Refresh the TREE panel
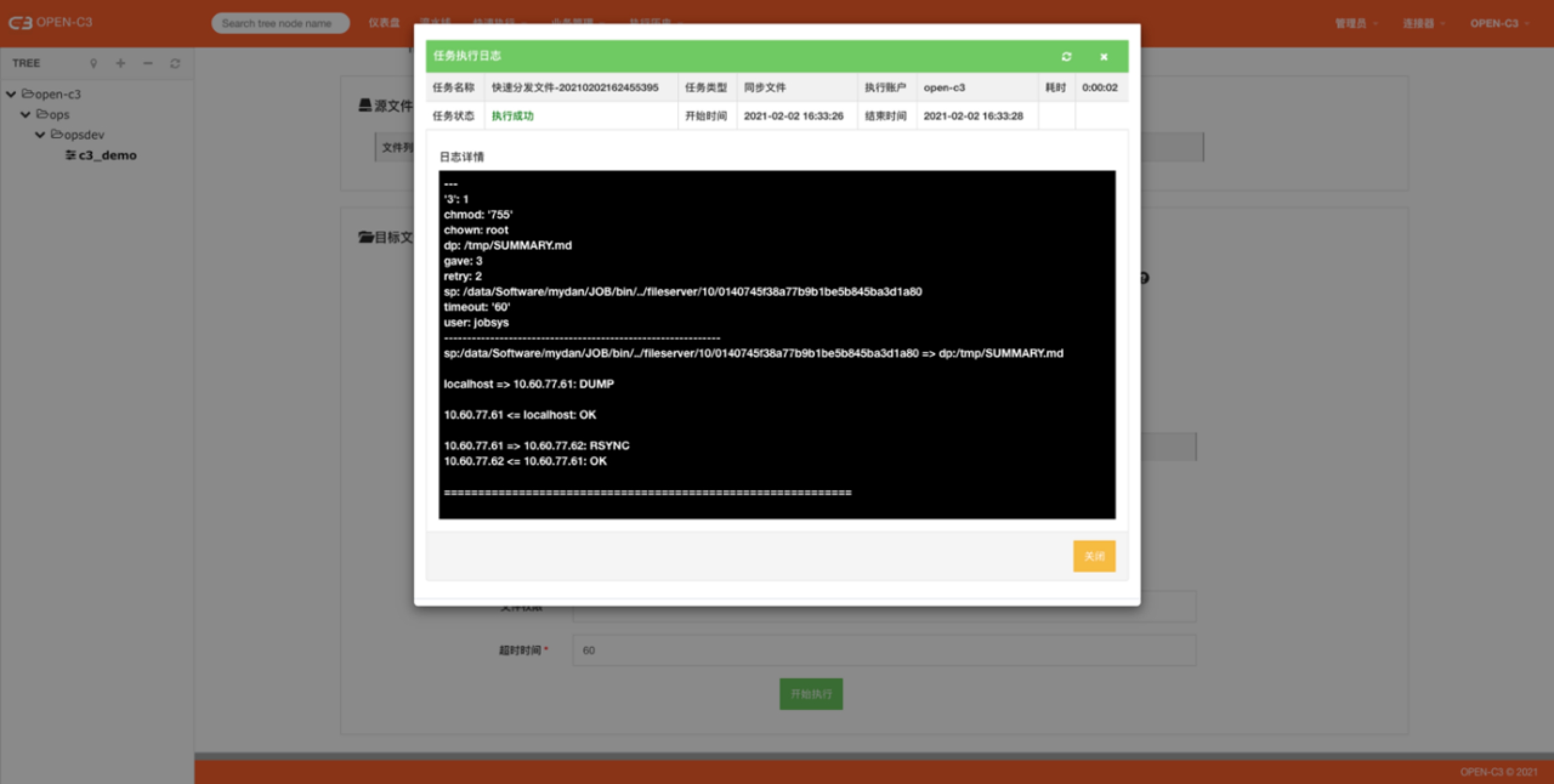The width and height of the screenshot is (1554, 784). pyautogui.click(x=175, y=63)
